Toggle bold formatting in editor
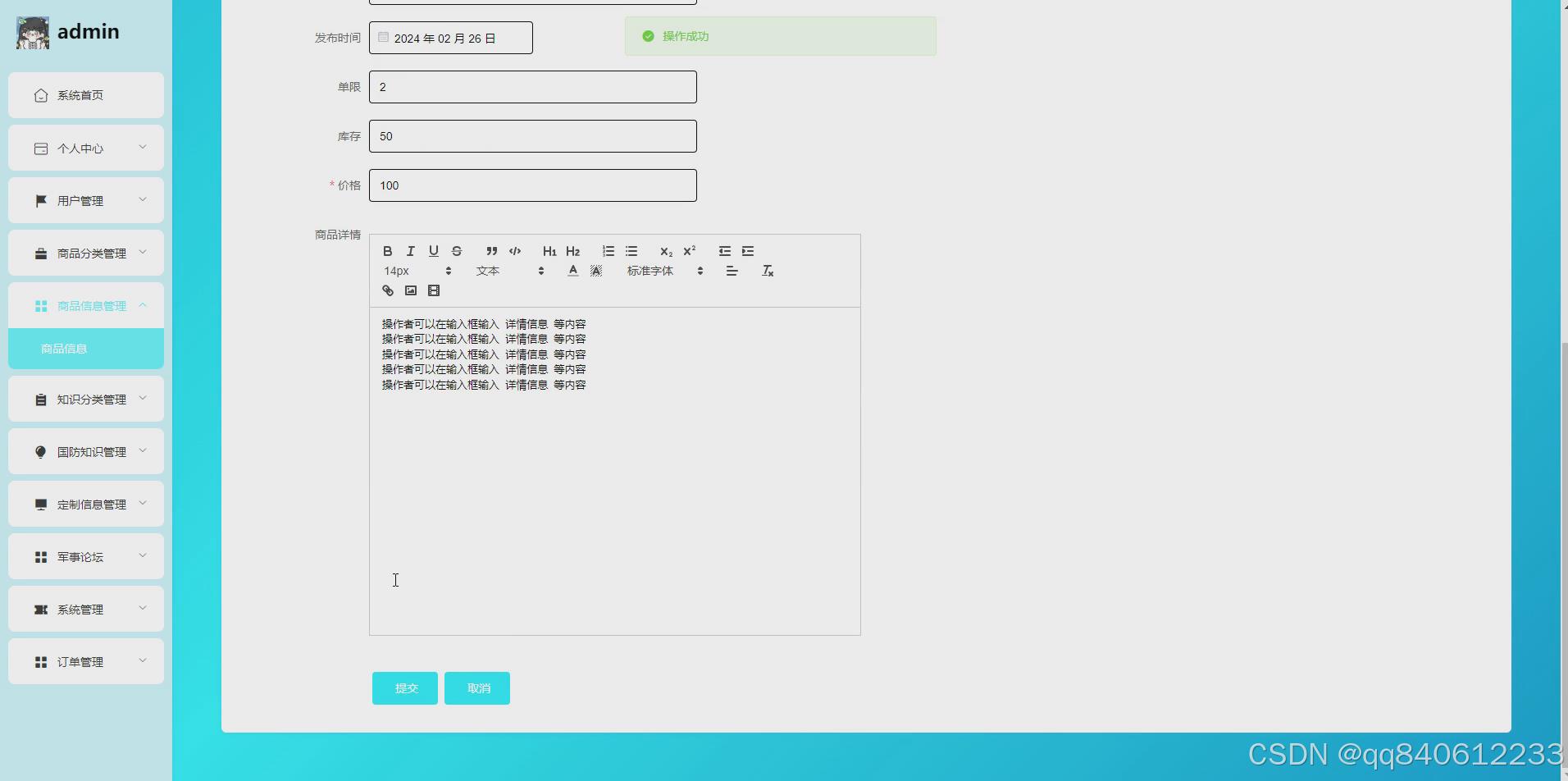This screenshot has width=1568, height=781. point(388,251)
